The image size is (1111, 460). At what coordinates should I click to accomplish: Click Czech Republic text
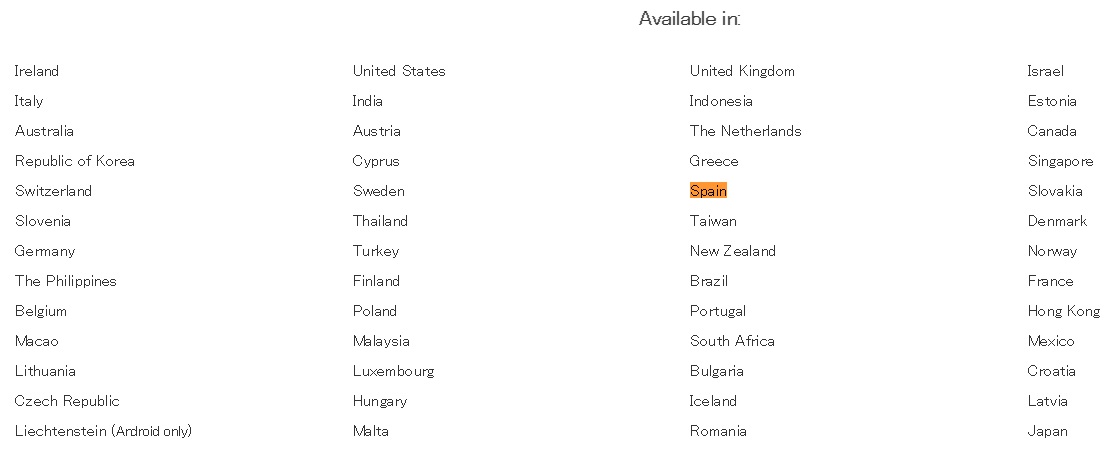[x=67, y=401]
